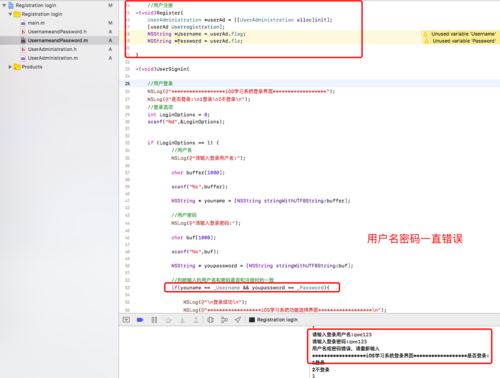500x378 pixels.
Task: Click the -(void)UserSignin method line
Action: 162,69
